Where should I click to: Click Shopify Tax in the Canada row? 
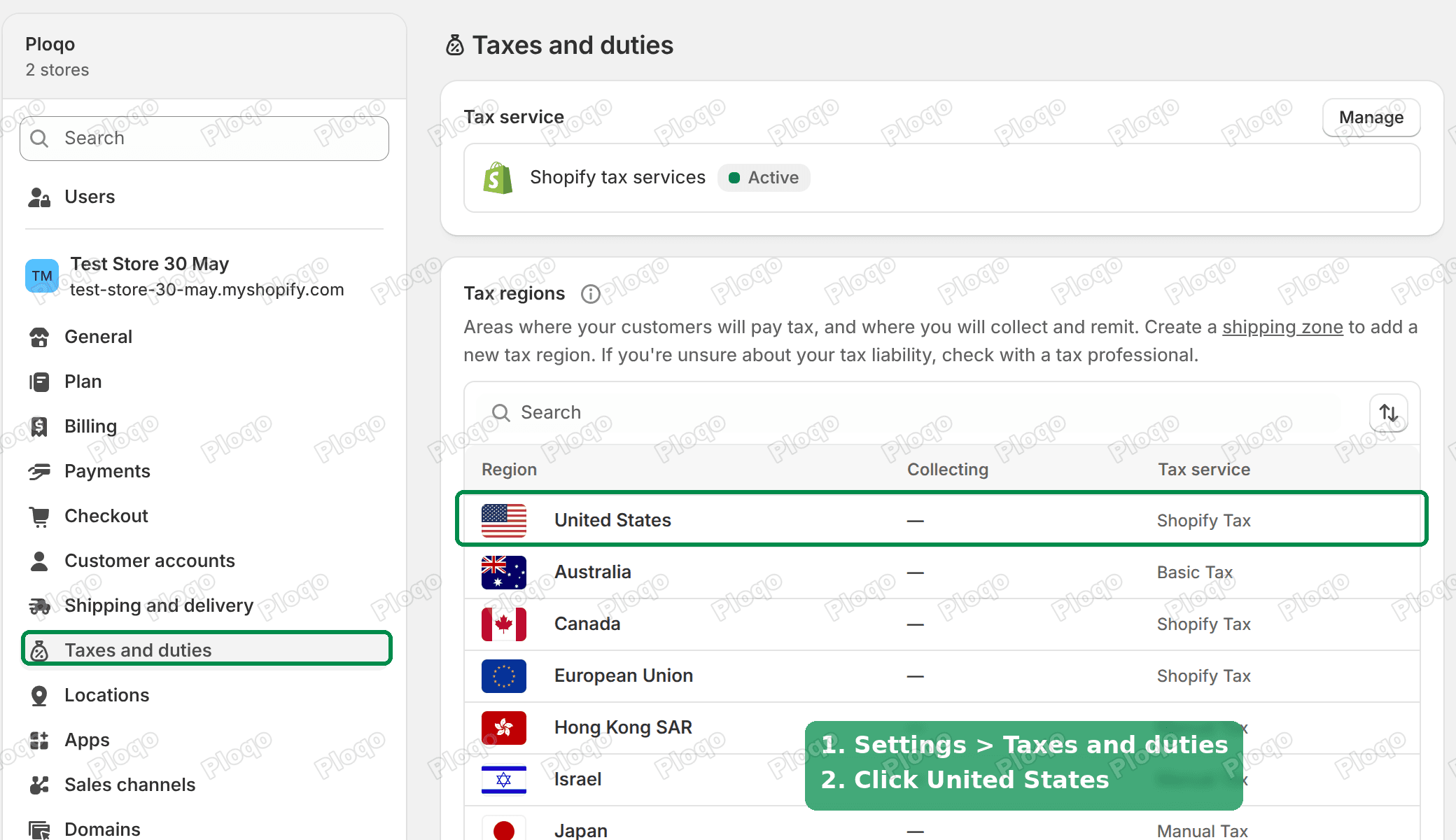coord(1204,624)
